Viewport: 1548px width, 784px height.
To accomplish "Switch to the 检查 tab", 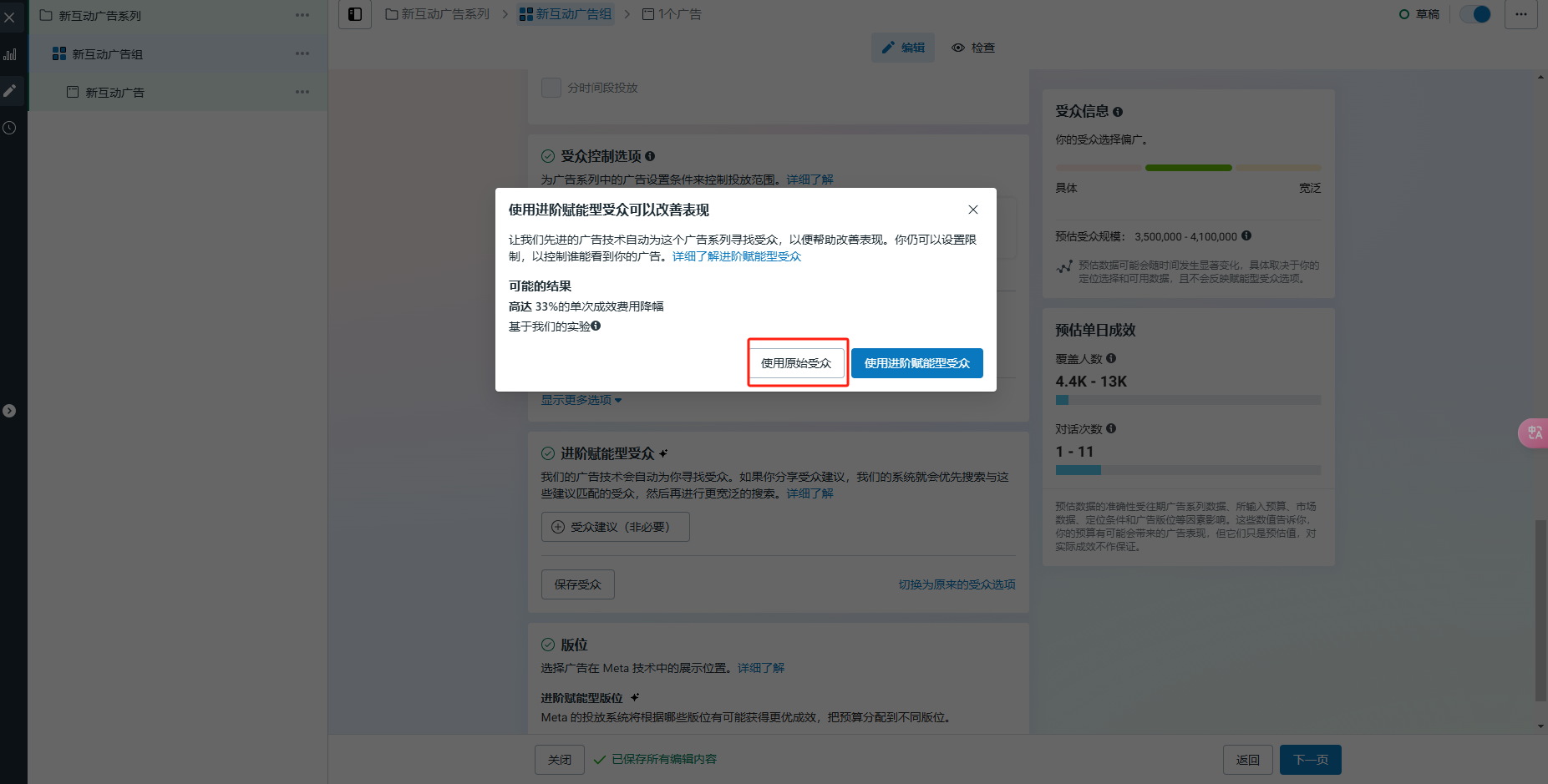I will 973,48.
